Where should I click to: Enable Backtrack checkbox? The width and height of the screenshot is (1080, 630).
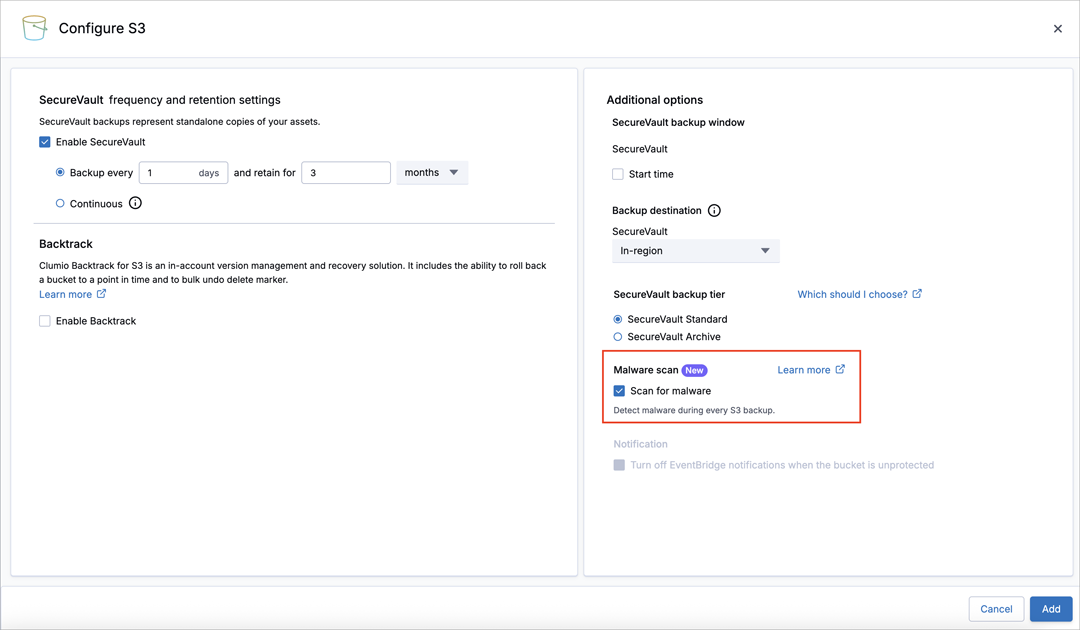click(45, 321)
